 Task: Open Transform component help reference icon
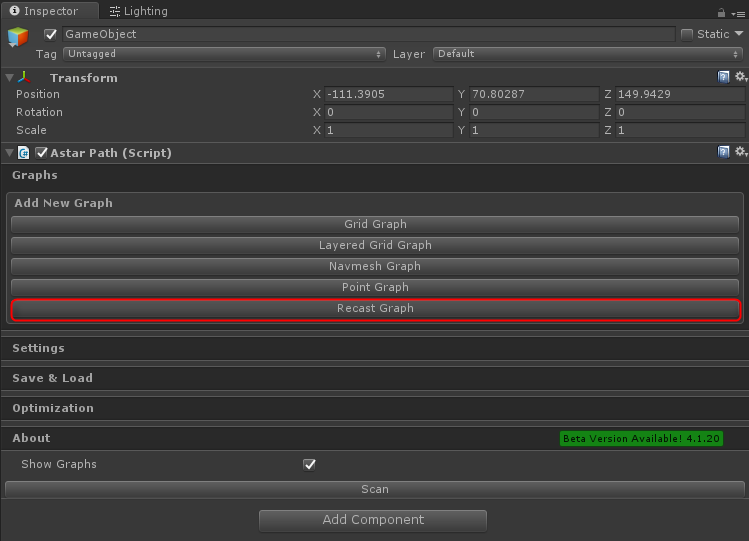pos(724,77)
